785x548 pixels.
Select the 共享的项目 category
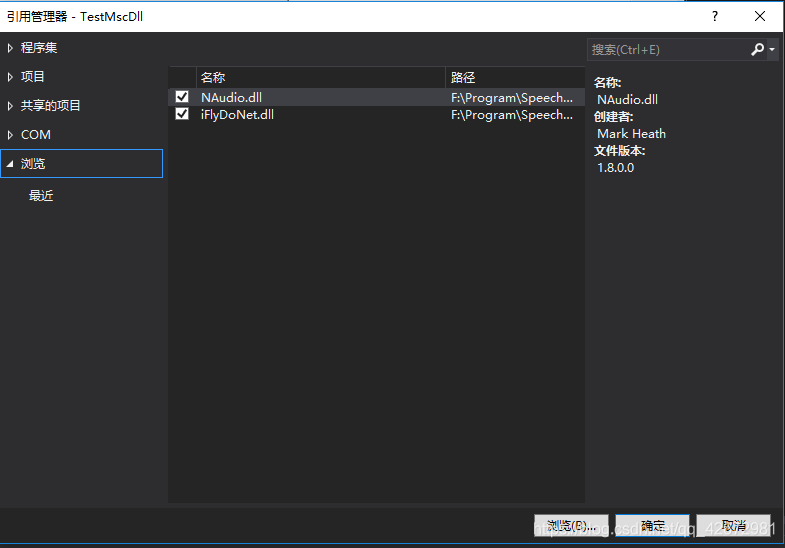[x=51, y=106]
